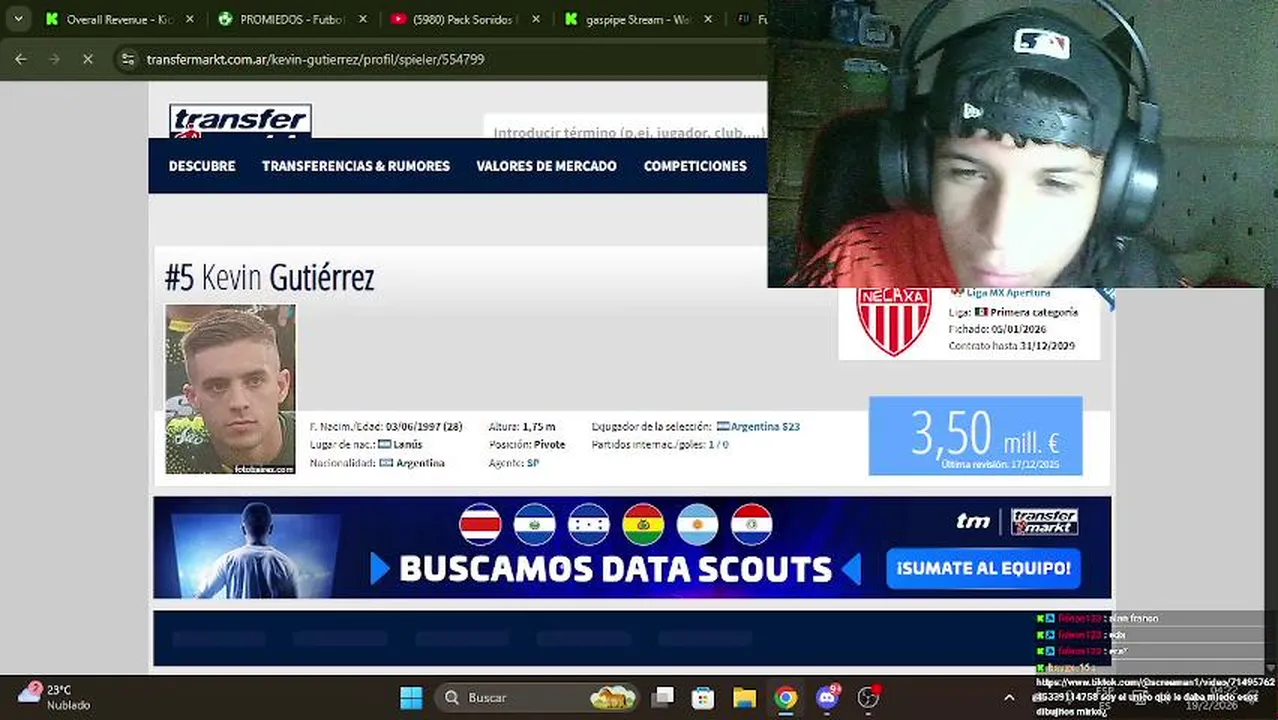Viewport: 1278px width, 720px height.
Task: Close the gaspipe Stream tab
Action: pyautogui.click(x=709, y=19)
